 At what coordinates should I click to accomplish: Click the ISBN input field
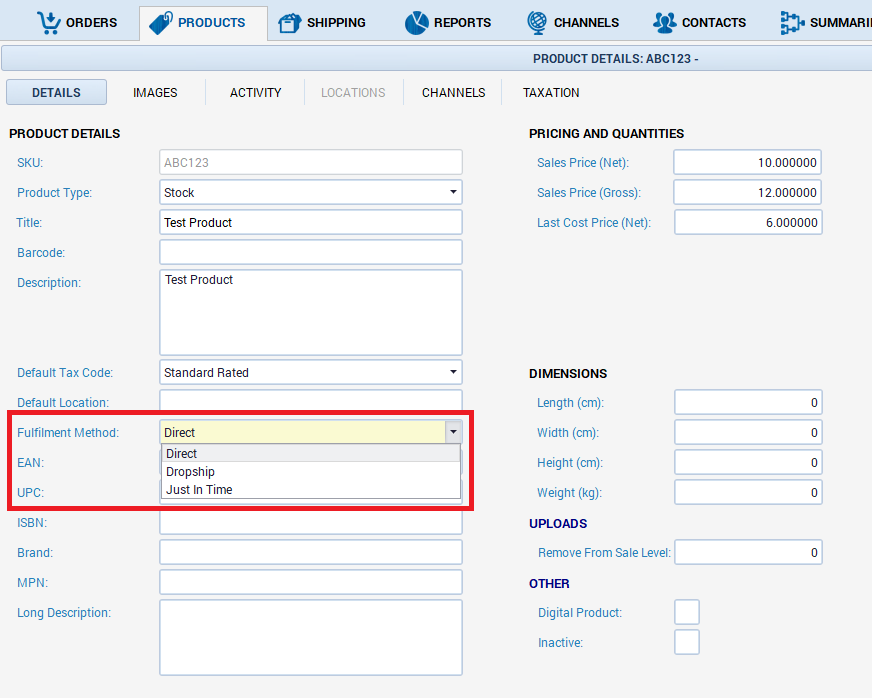pyautogui.click(x=311, y=522)
